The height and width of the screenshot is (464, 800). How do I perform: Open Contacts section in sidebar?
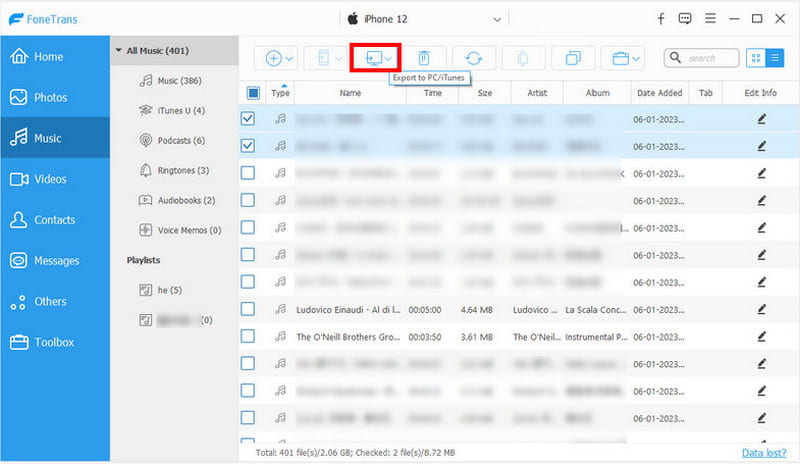click(55, 219)
